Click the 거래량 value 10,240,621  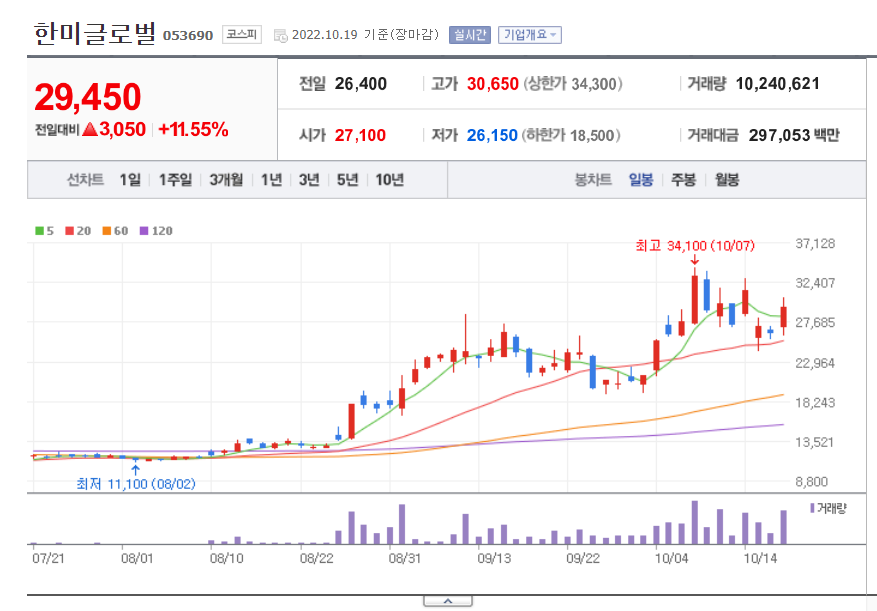pyautogui.click(x=777, y=84)
